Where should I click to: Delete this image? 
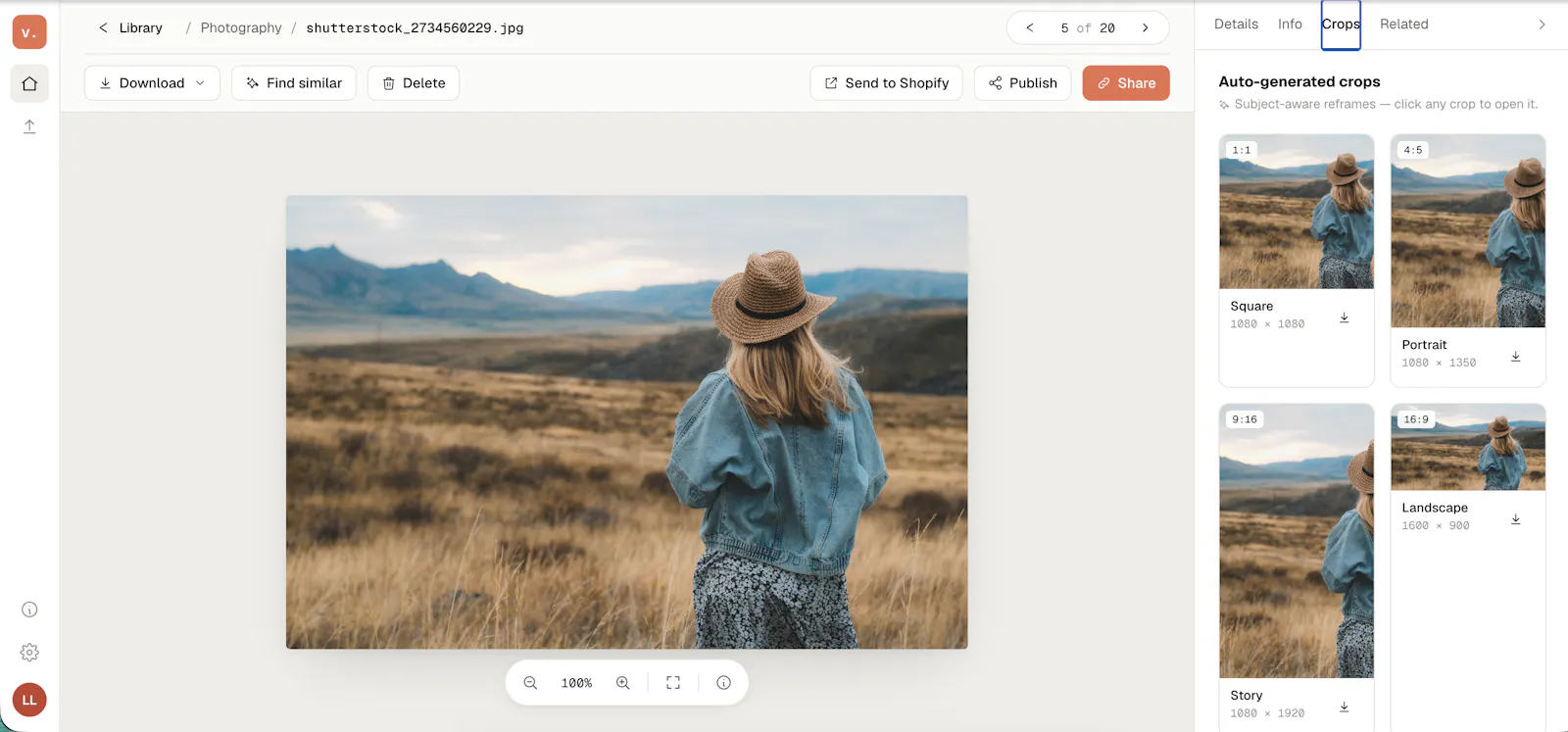[414, 83]
